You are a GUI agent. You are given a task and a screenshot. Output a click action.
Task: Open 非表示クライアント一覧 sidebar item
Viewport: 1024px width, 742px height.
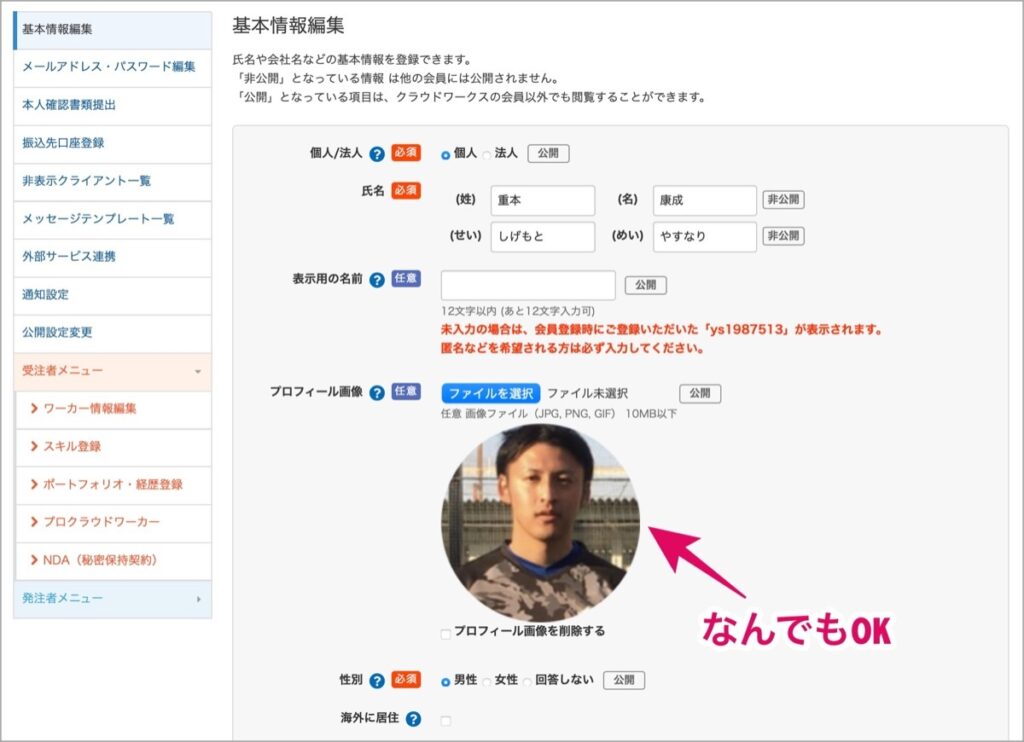pos(112,182)
